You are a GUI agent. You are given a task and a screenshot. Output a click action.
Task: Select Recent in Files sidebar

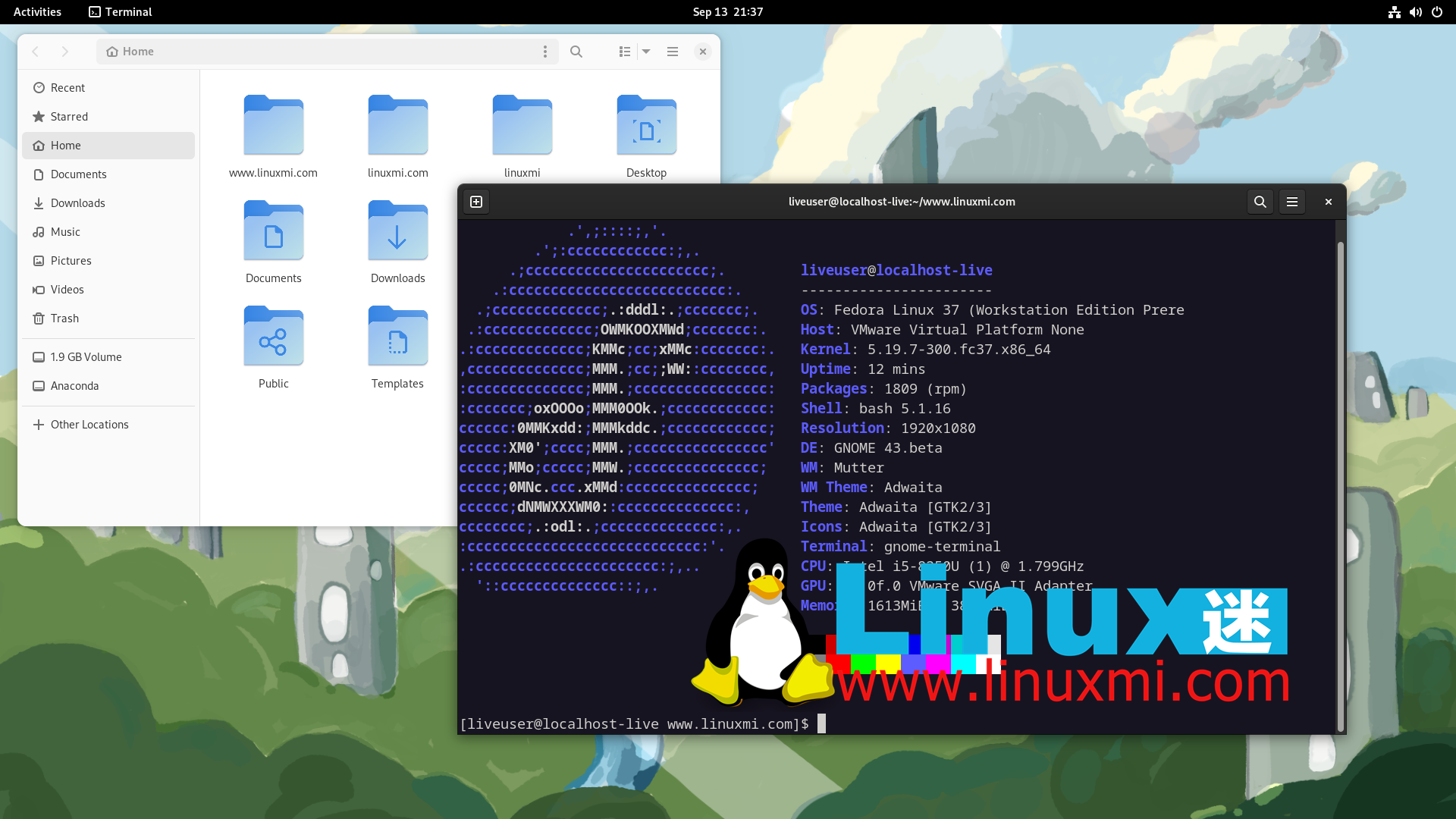tap(108, 88)
